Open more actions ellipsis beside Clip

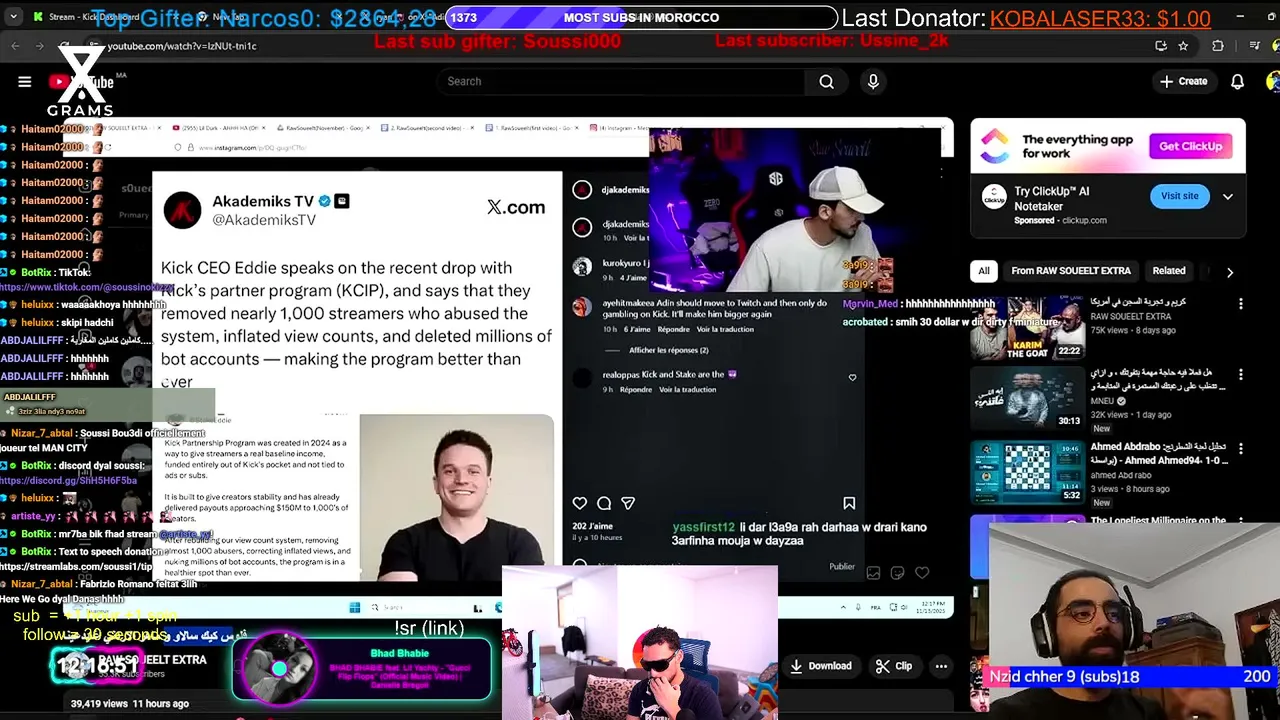(941, 666)
